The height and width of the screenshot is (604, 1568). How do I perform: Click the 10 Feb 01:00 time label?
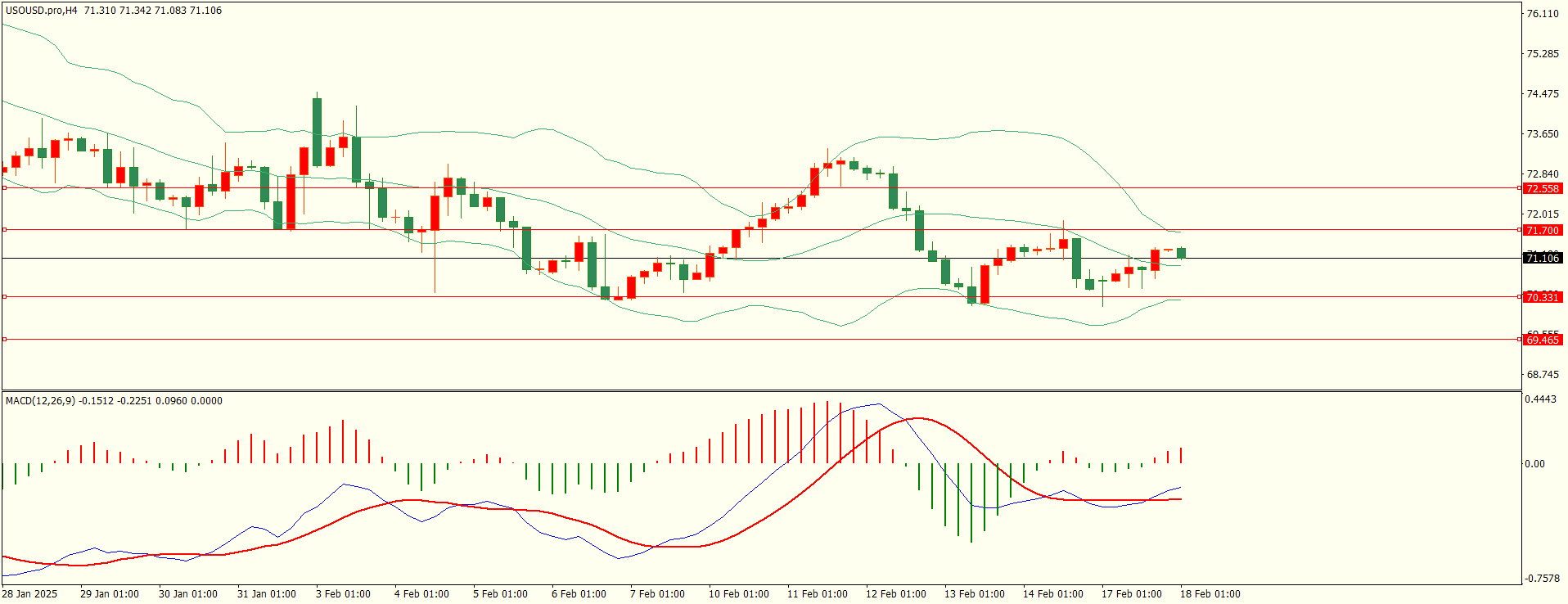[x=739, y=594]
